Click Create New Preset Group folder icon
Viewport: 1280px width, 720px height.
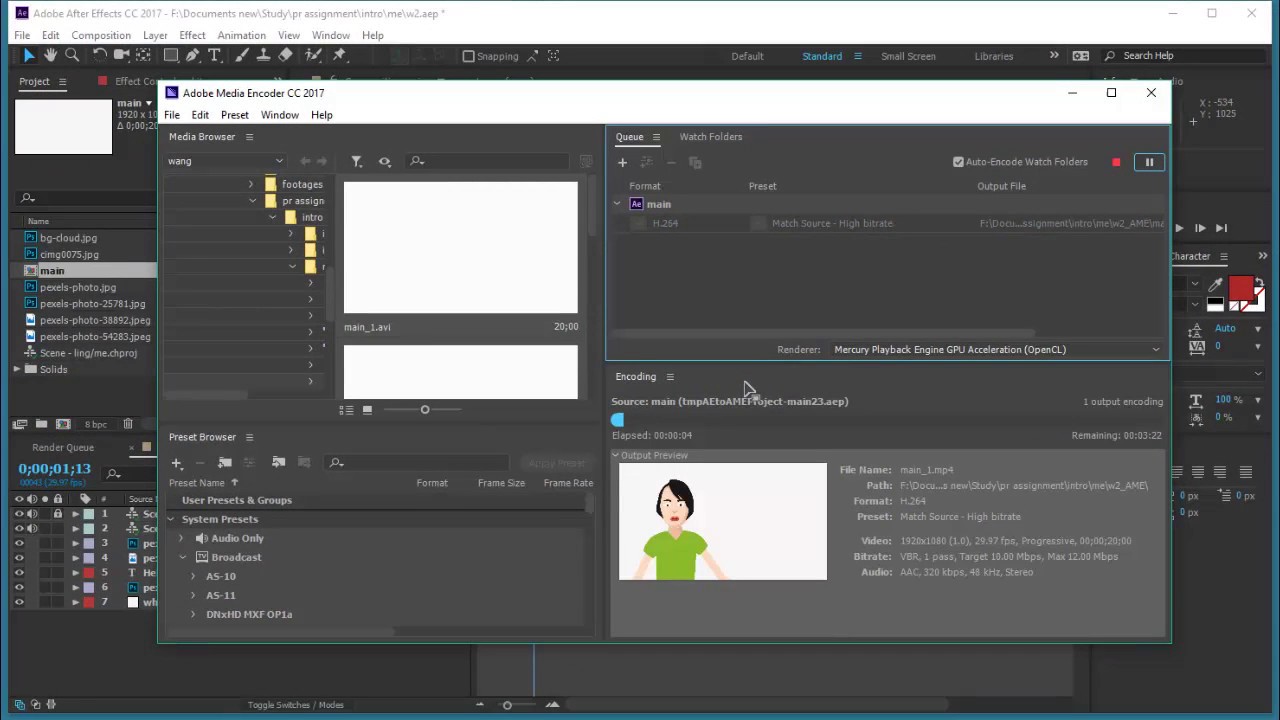click(x=225, y=462)
